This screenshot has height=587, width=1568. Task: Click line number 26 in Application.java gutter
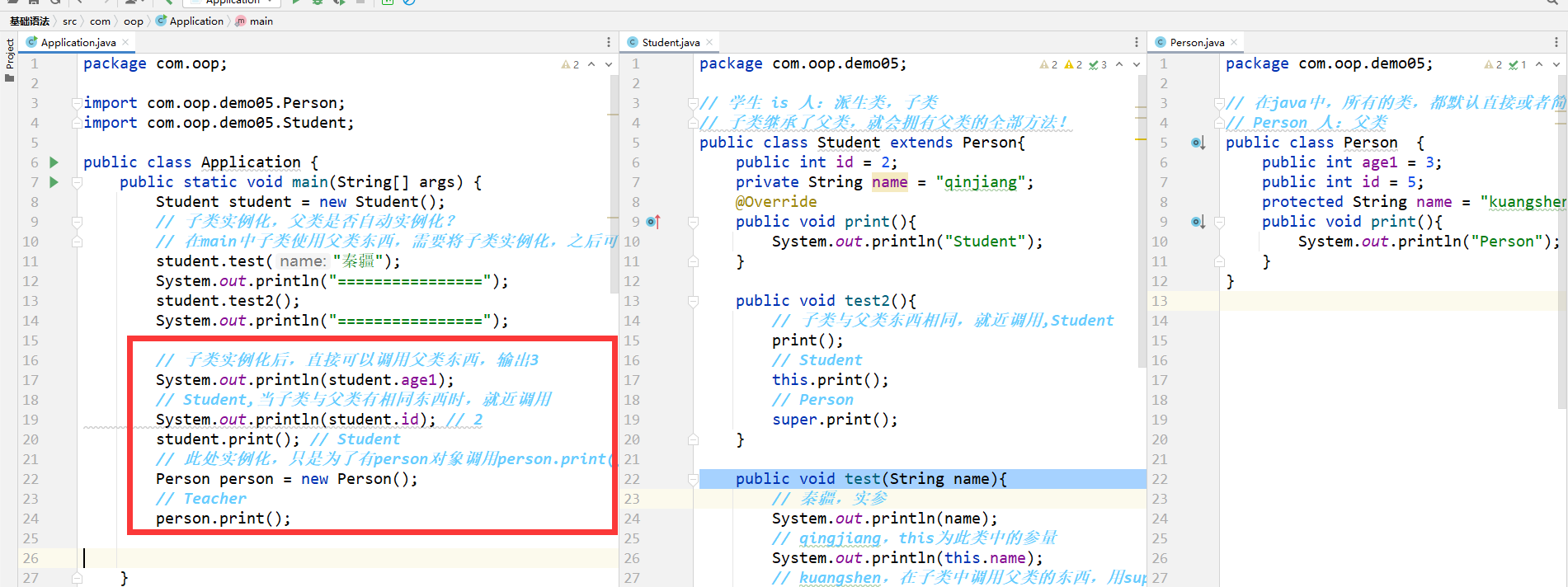coord(31,558)
